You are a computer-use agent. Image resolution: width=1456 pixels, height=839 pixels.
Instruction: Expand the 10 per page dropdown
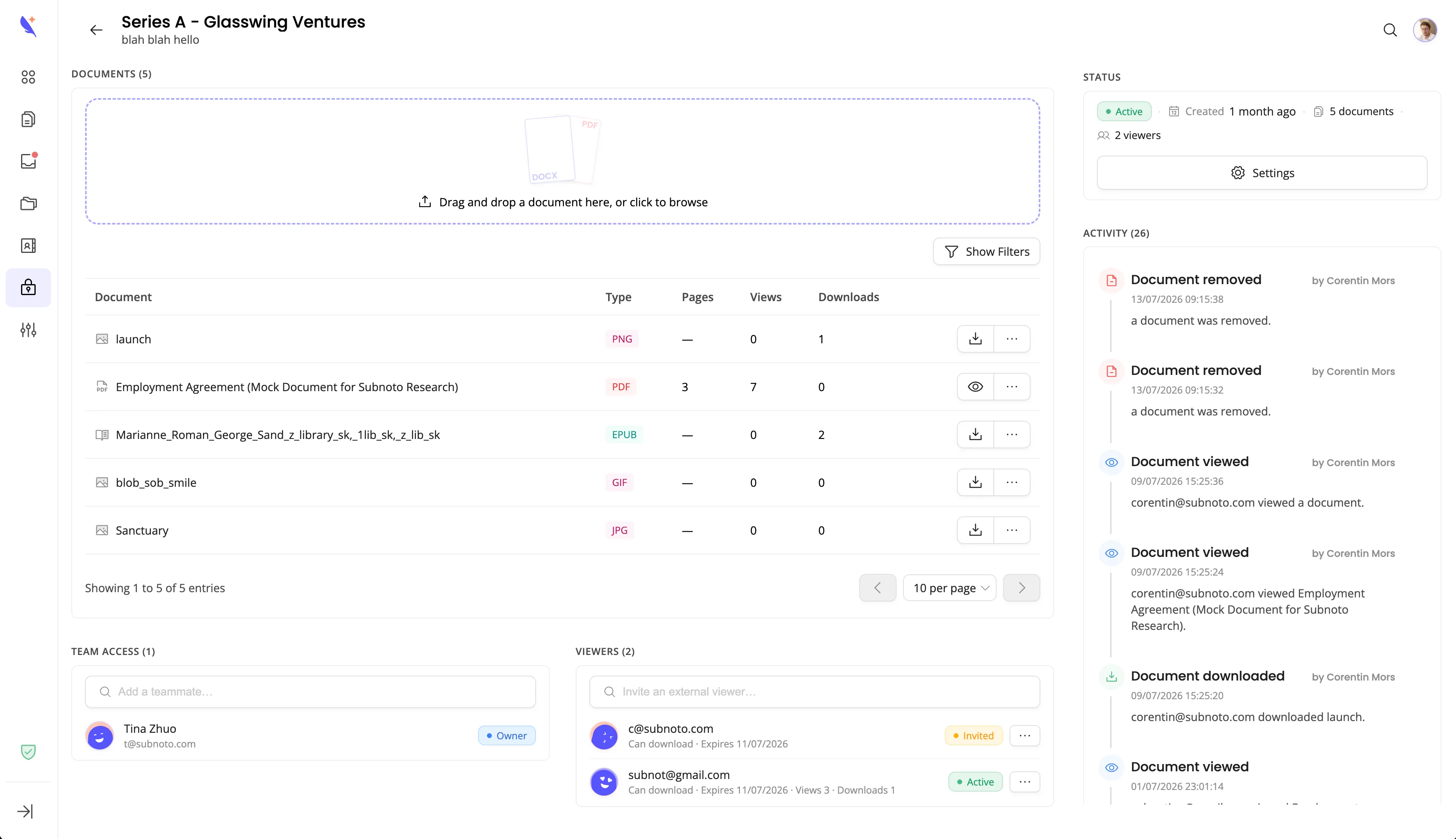[x=950, y=588]
